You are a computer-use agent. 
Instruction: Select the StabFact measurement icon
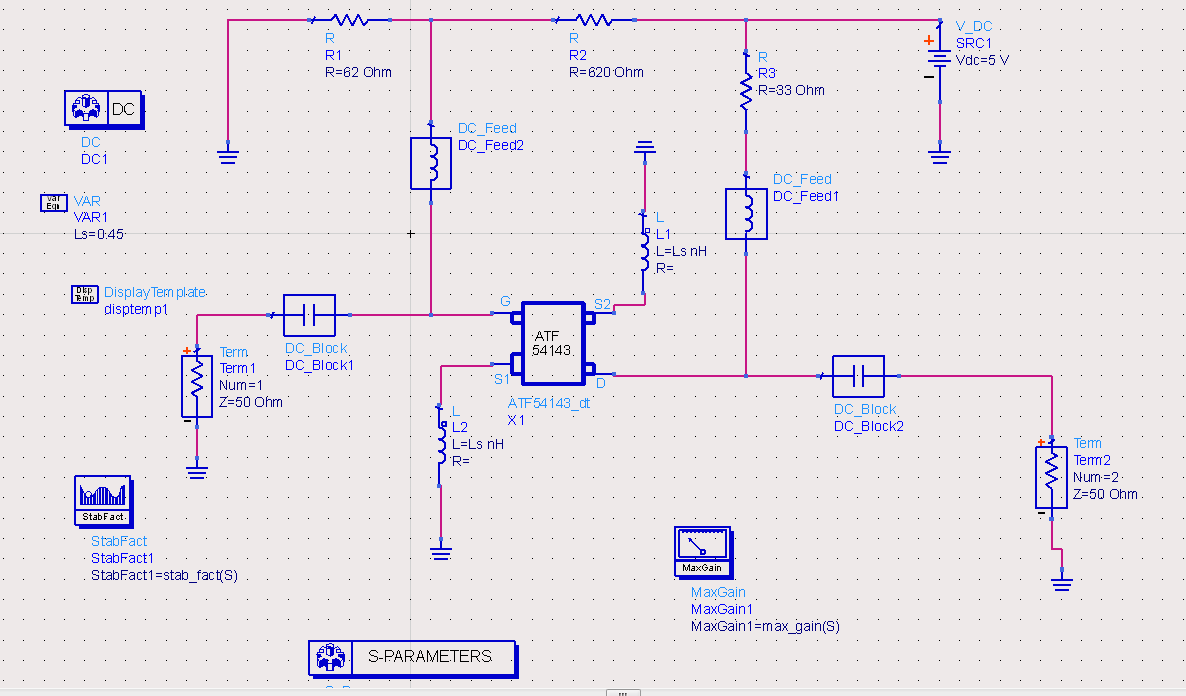pos(104,501)
